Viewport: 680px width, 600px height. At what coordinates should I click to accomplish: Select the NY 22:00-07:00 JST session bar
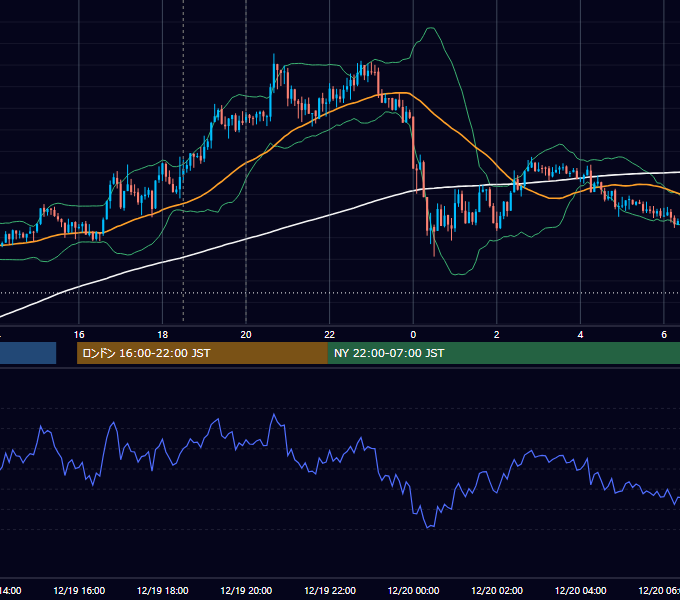pyautogui.click(x=503, y=353)
